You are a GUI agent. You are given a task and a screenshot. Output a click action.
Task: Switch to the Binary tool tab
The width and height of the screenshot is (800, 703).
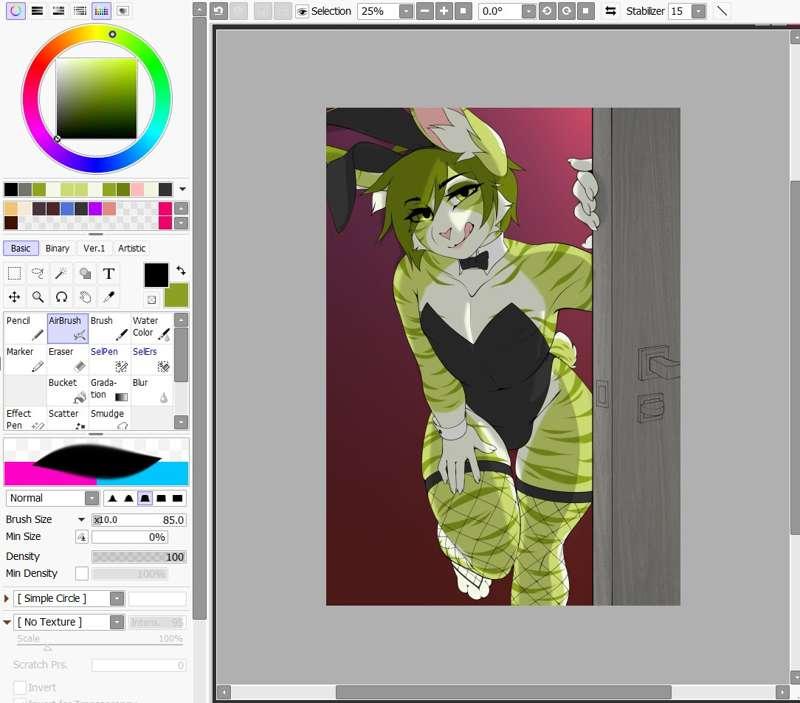coord(57,248)
